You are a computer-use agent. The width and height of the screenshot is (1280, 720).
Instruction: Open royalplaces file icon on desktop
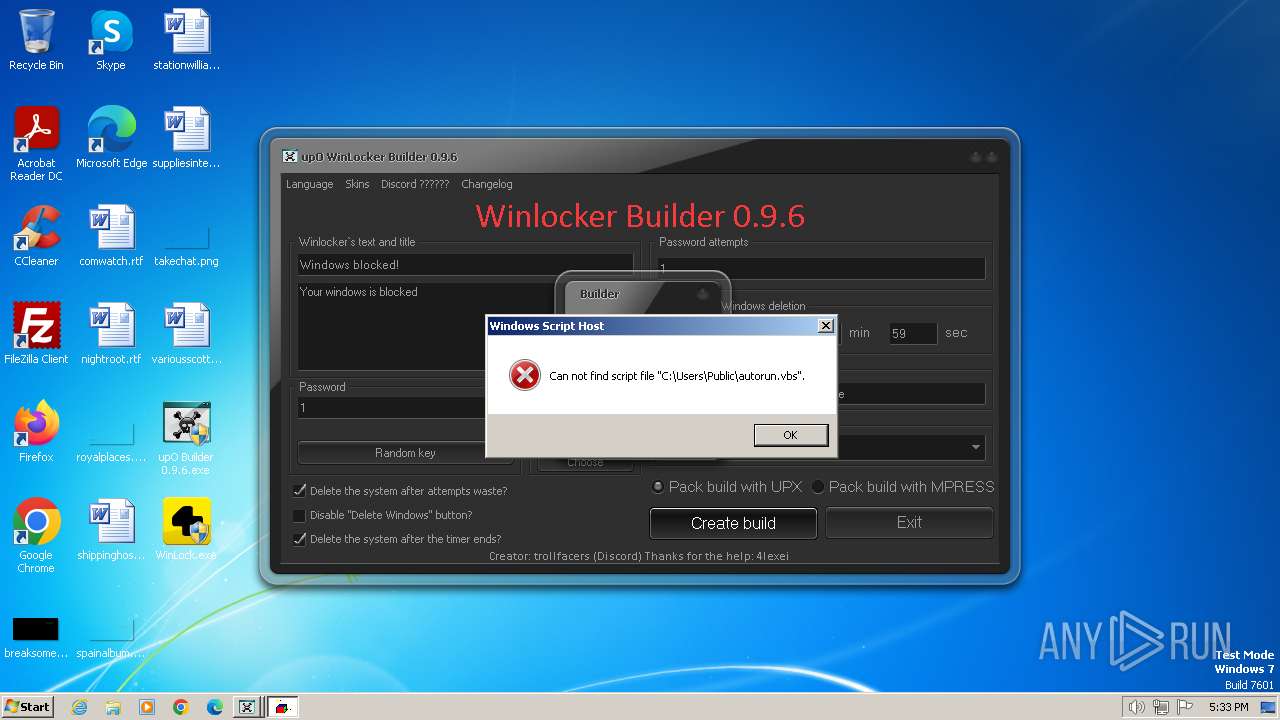coord(111,441)
